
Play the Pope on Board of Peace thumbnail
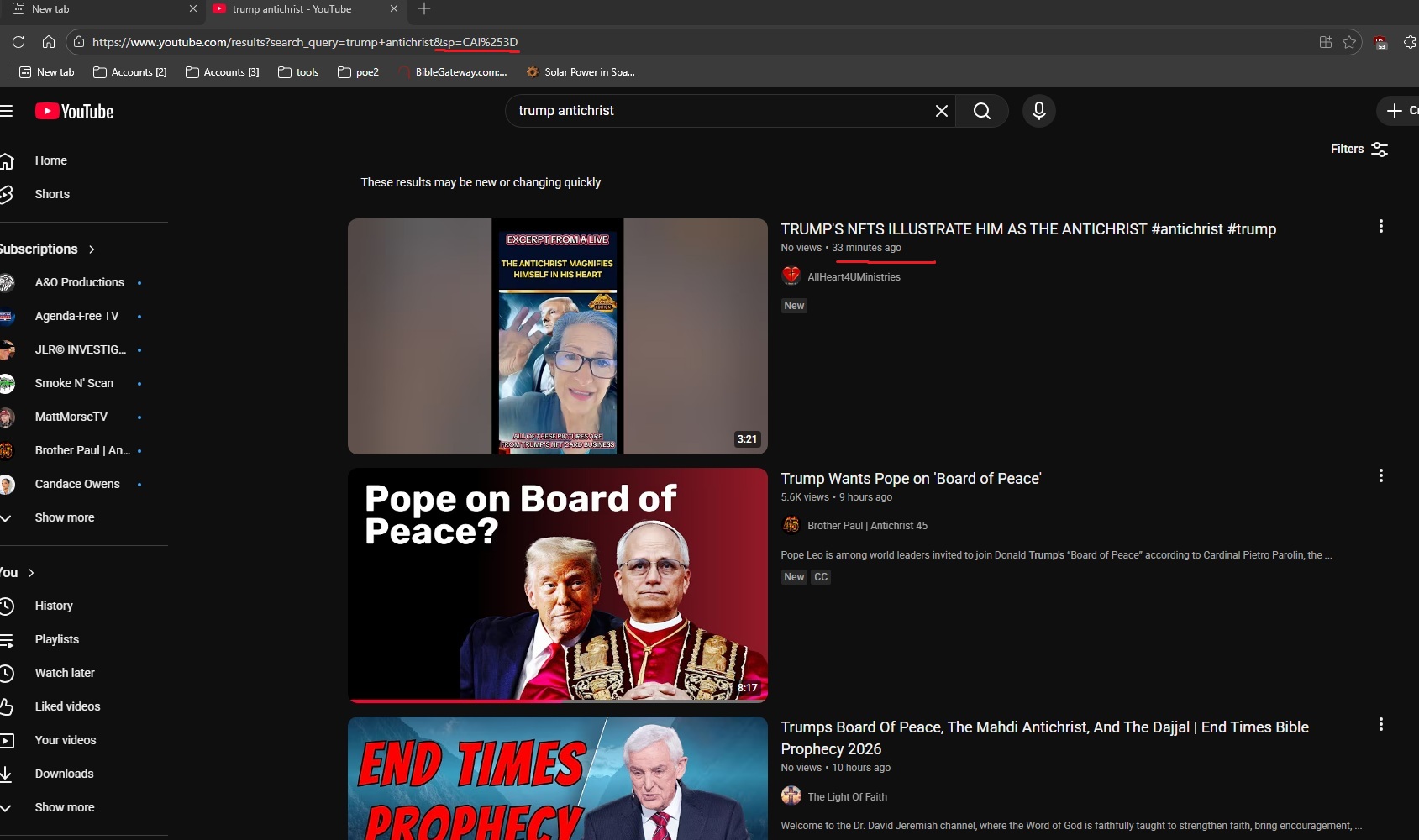tap(558, 585)
